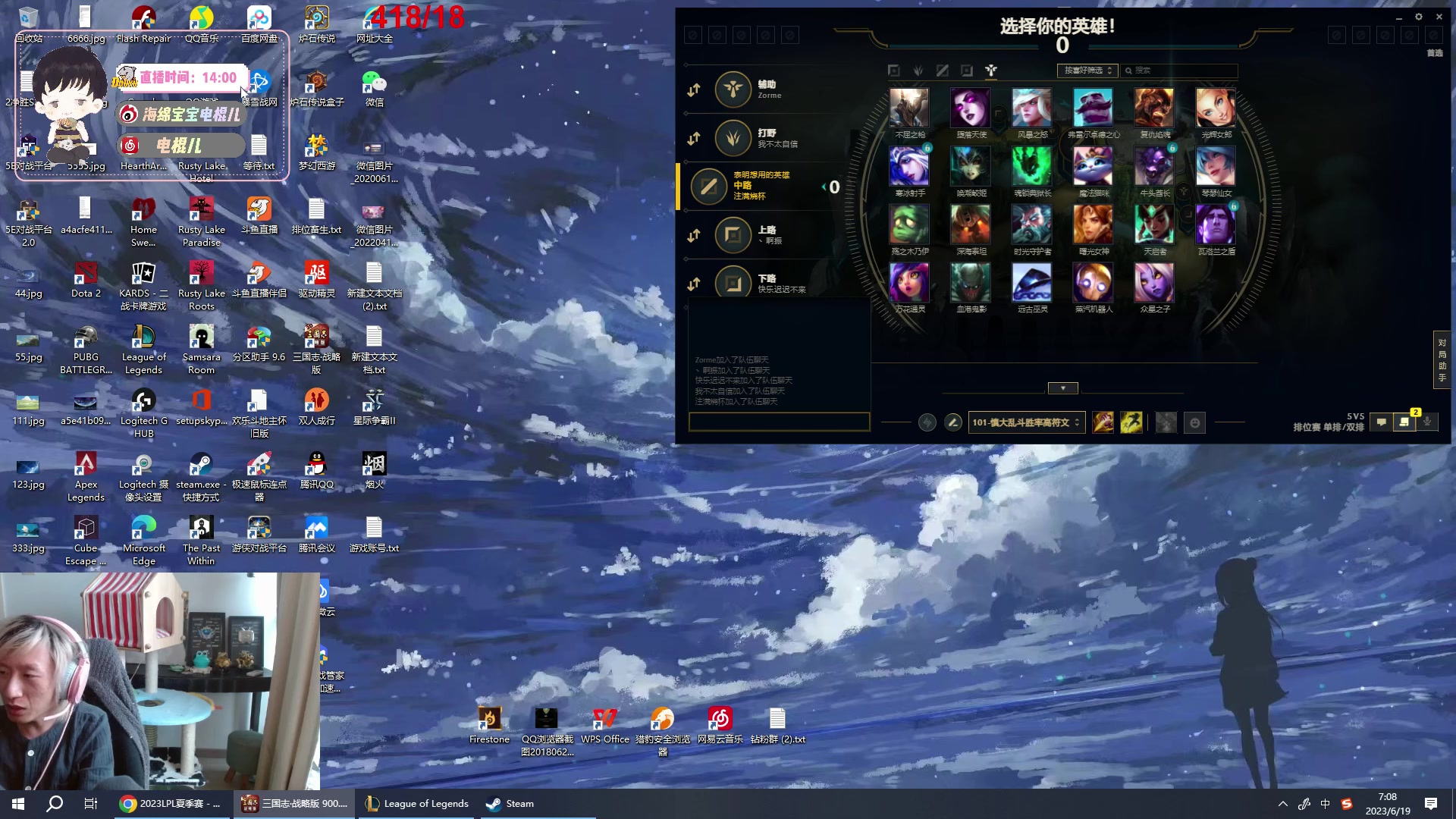Choose the 风暴之怒 champion portrait
1456x819 pixels.
1032,108
